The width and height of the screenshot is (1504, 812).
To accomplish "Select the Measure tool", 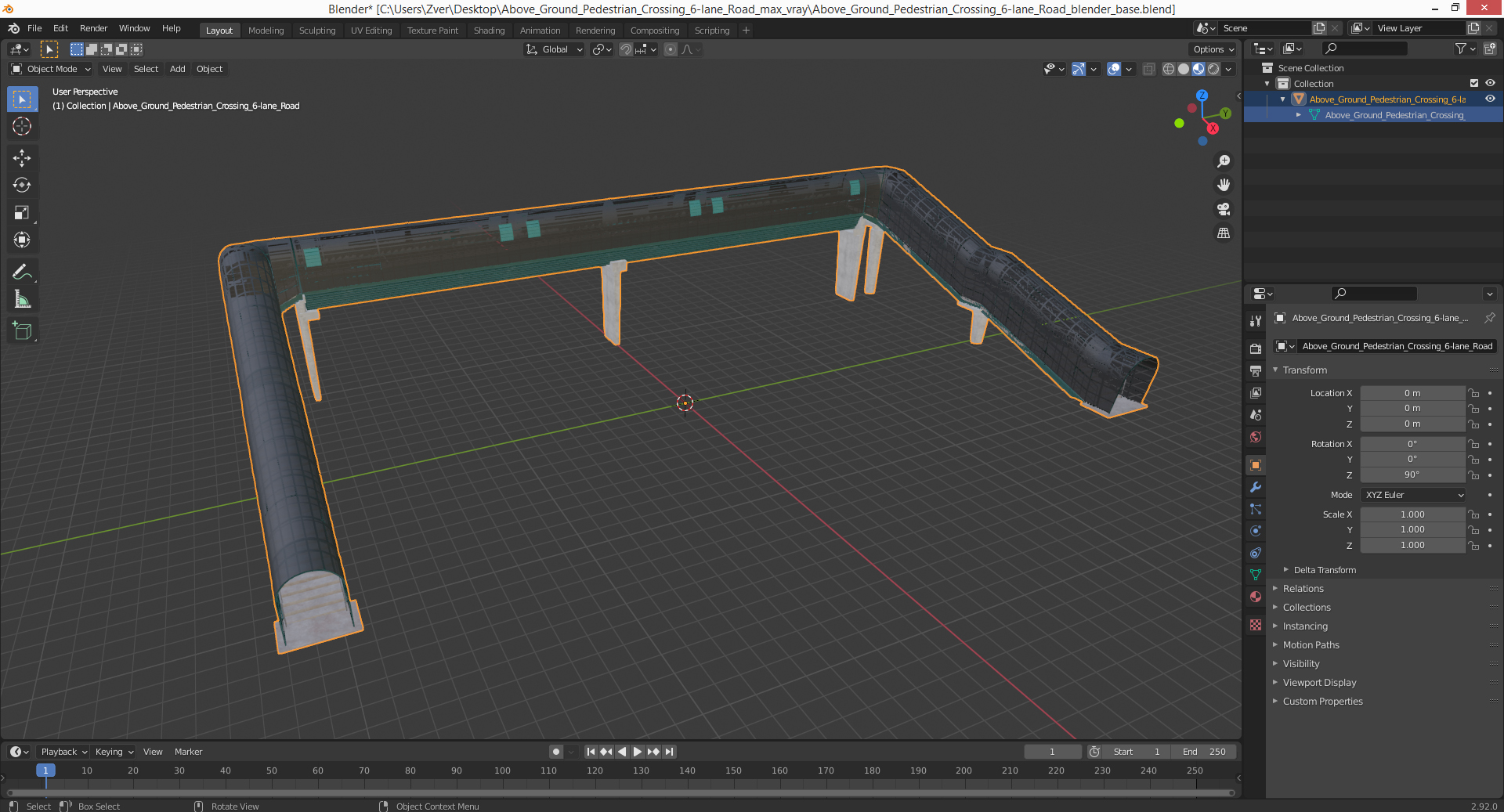I will point(22,299).
